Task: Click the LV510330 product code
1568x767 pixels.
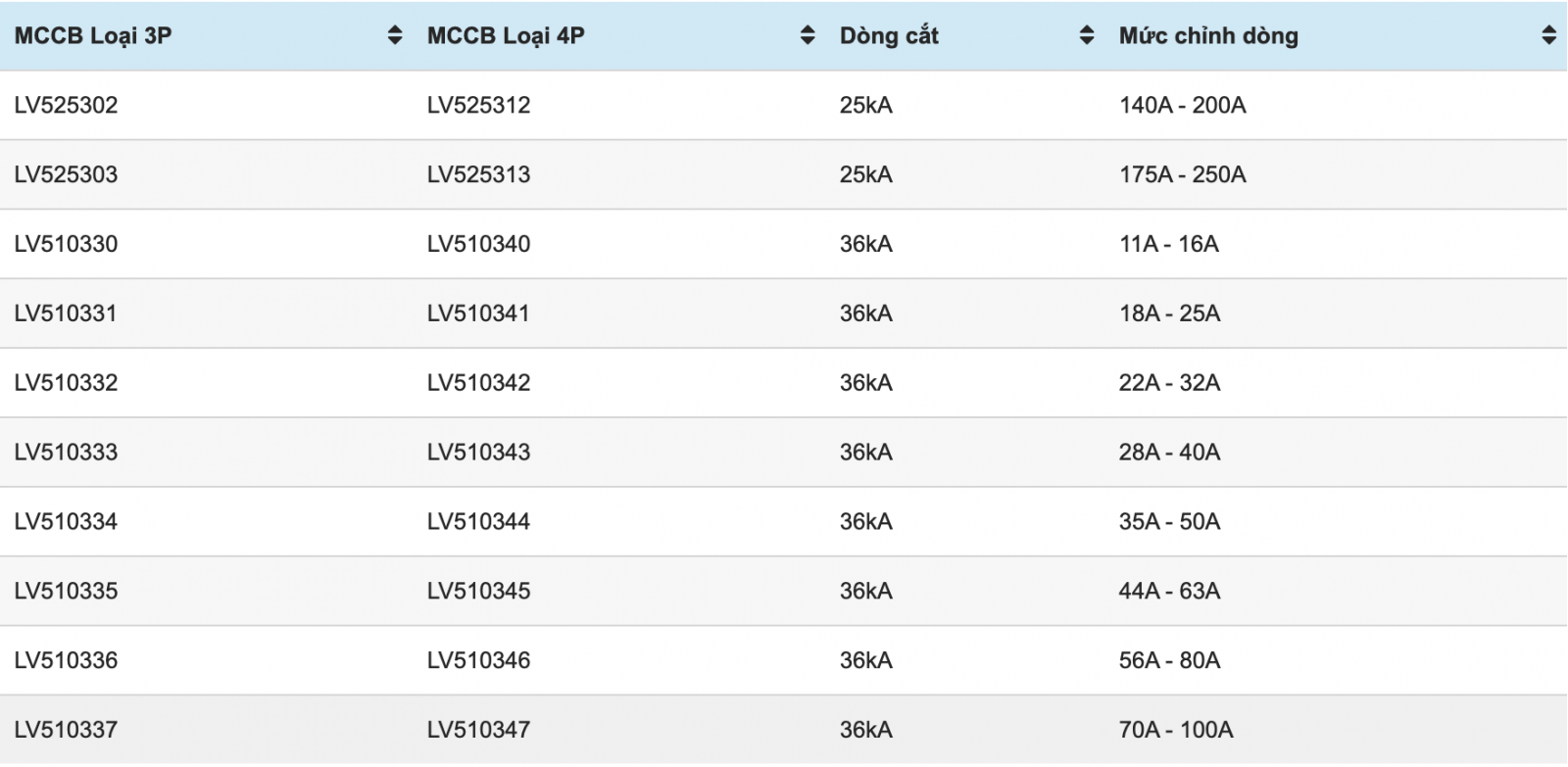Action: (66, 244)
